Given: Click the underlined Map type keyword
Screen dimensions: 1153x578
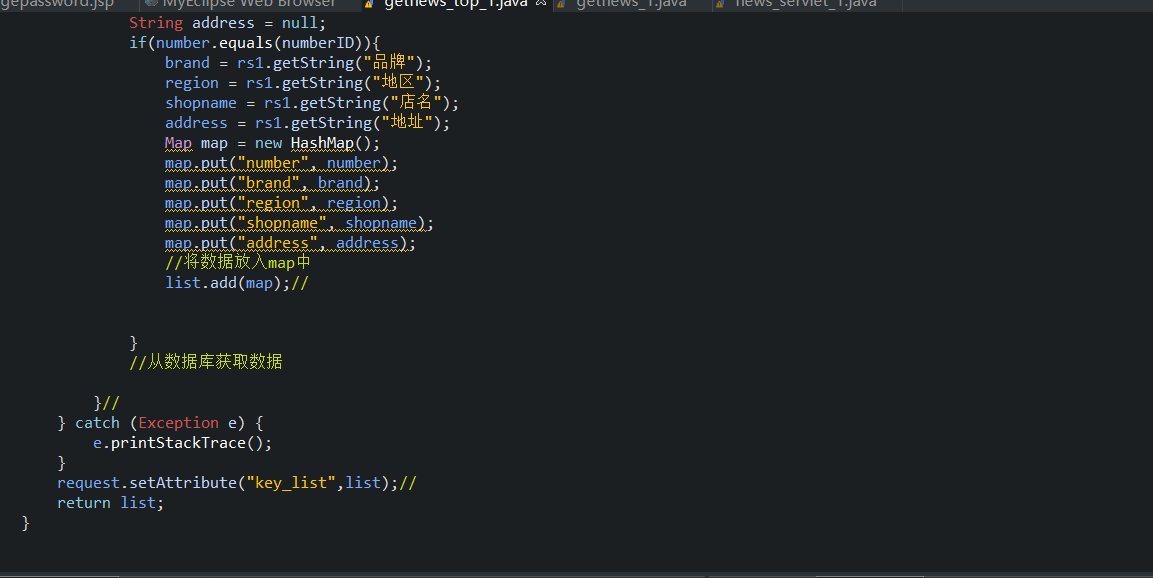Looking at the screenshot, I should click(178, 143).
